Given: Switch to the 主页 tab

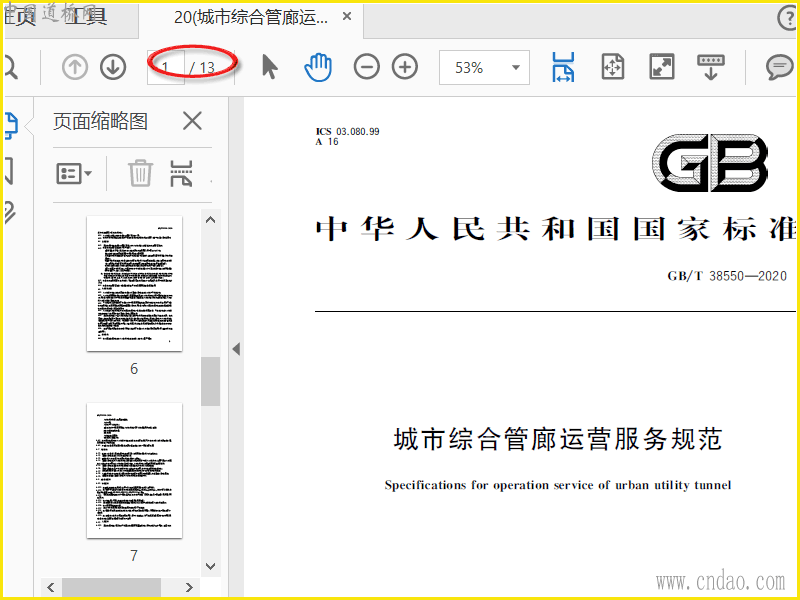Looking at the screenshot, I should [20, 16].
